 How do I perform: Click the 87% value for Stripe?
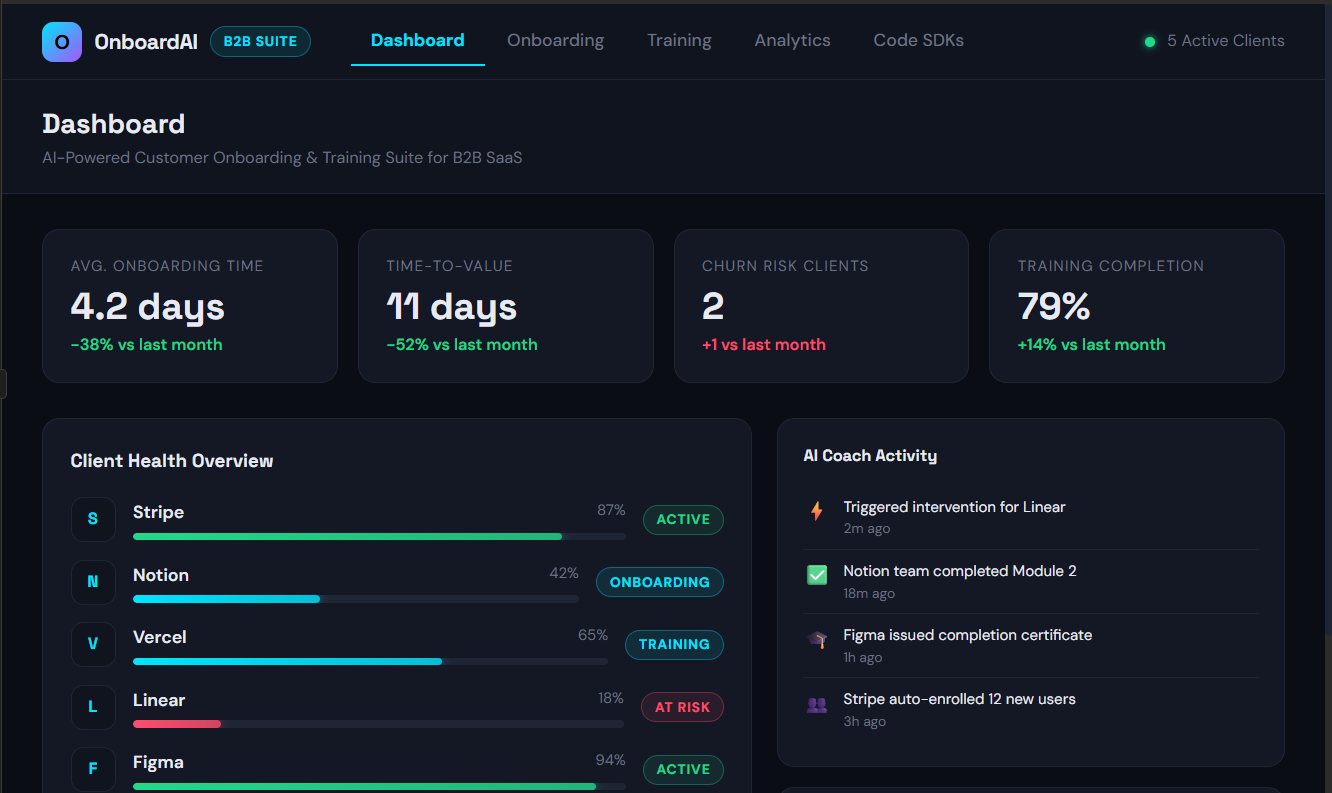pos(611,511)
